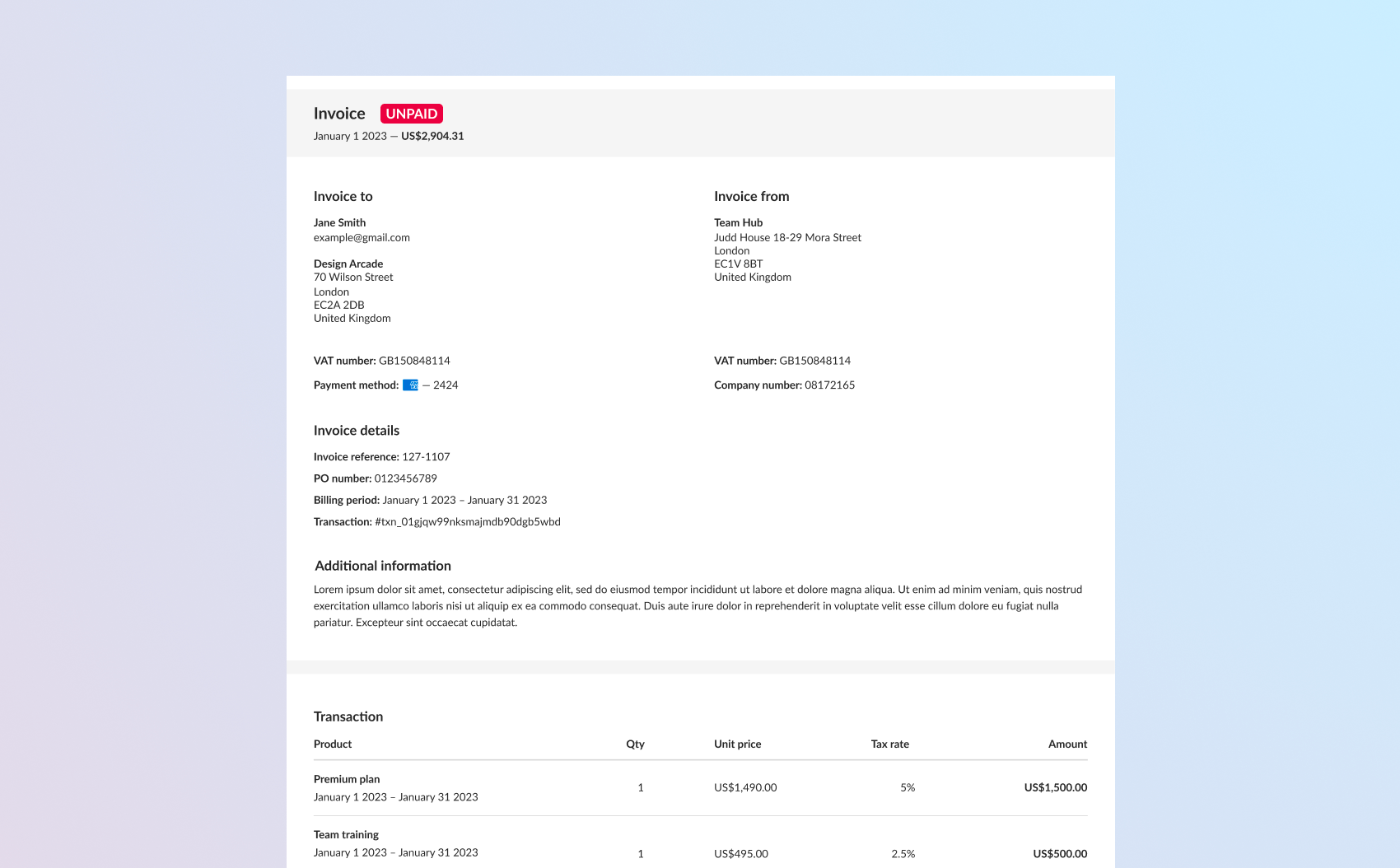Select the Invoice to section heading
This screenshot has height=868, width=1400.
point(343,196)
